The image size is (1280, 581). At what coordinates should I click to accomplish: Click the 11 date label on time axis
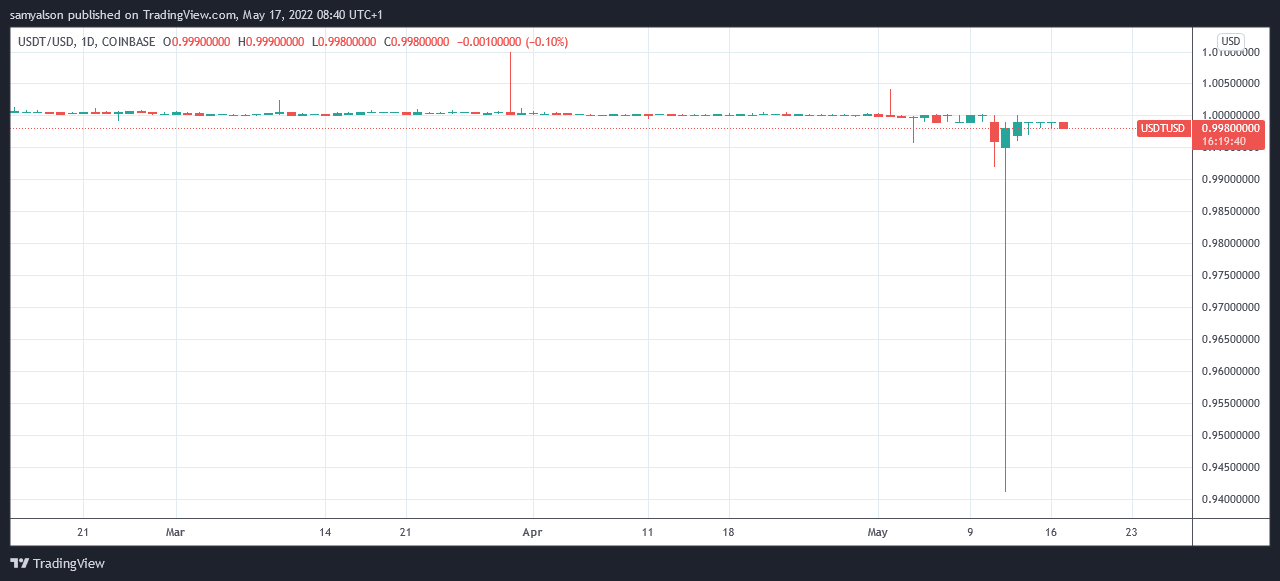pyautogui.click(x=648, y=533)
